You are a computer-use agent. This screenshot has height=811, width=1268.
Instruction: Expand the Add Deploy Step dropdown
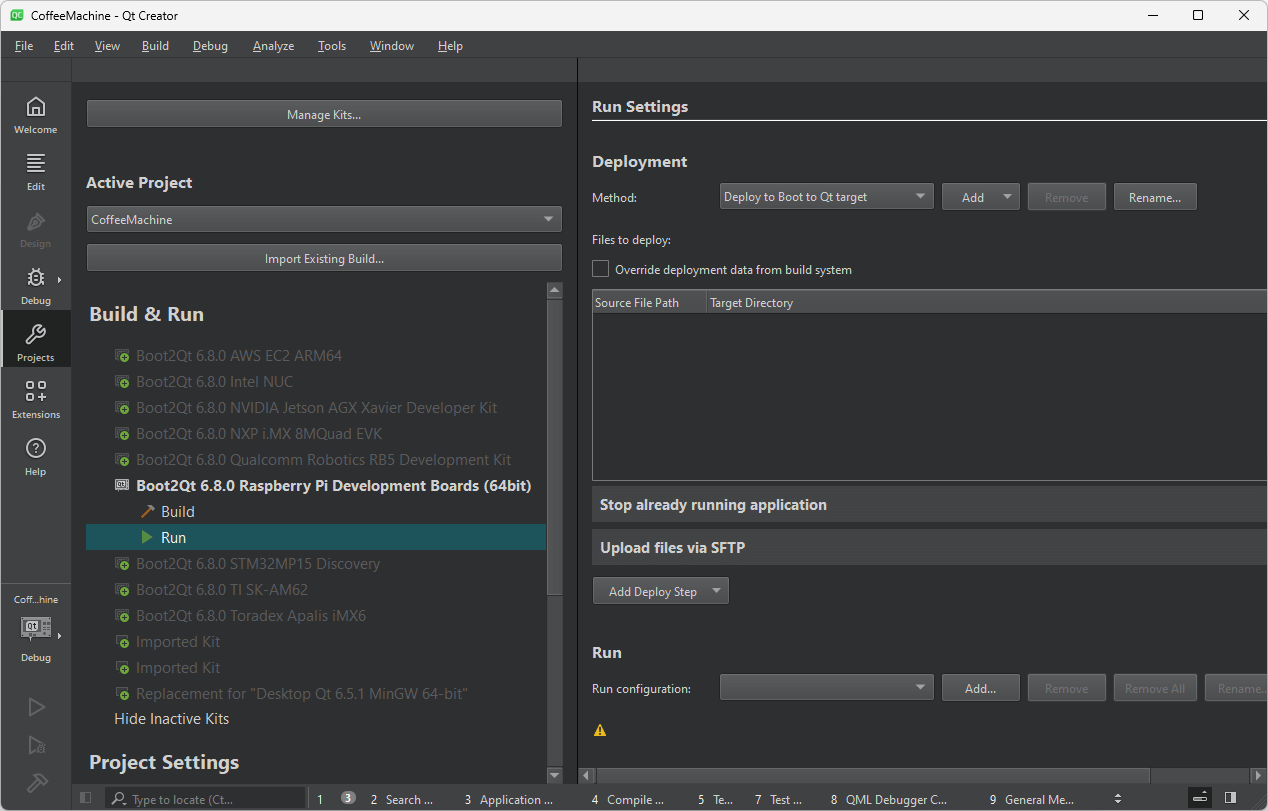pos(660,591)
